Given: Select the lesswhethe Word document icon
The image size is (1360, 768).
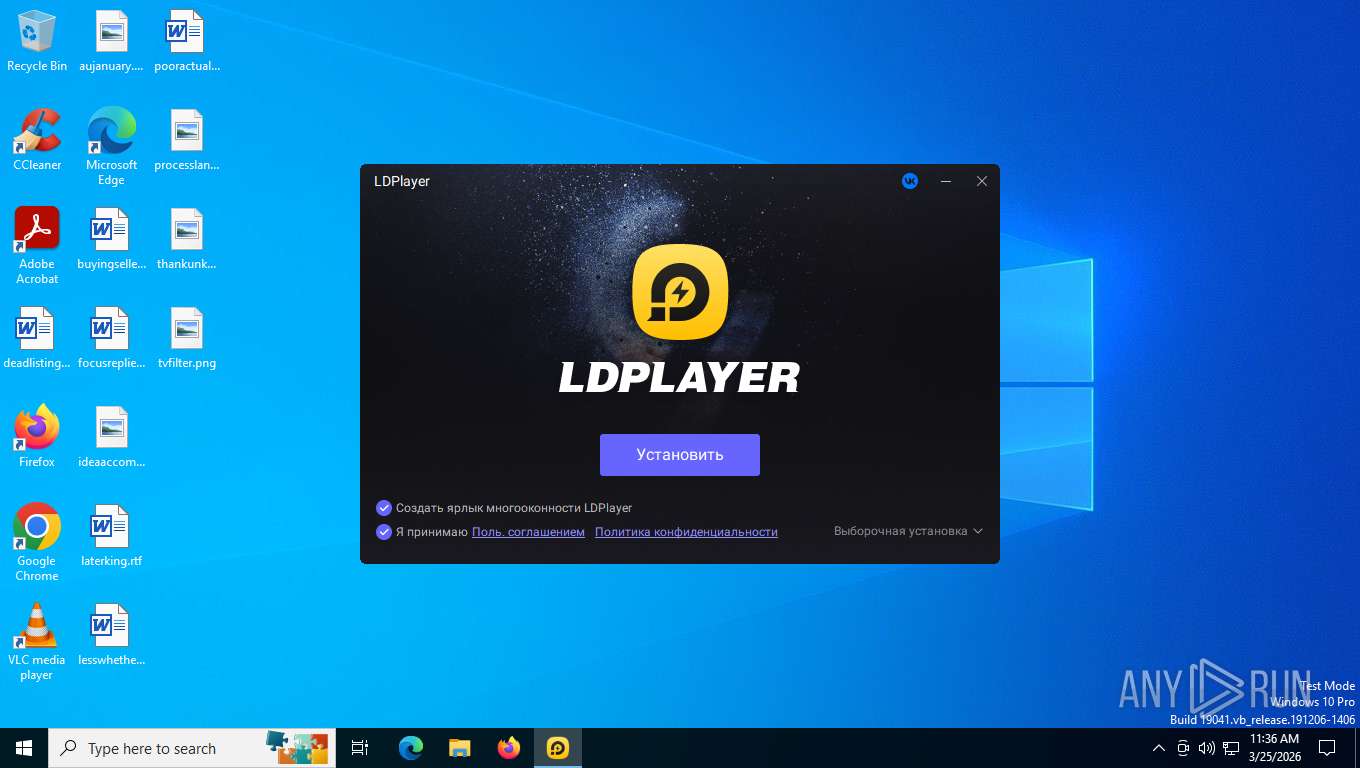Looking at the screenshot, I should [111, 635].
